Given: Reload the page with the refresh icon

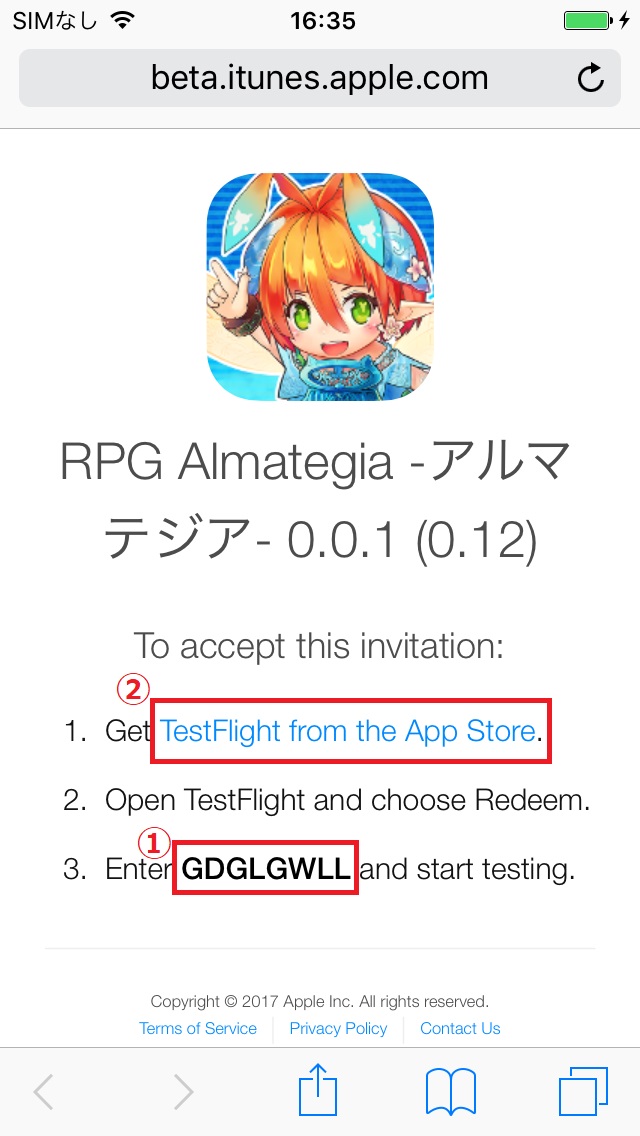Looking at the screenshot, I should pos(591,78).
